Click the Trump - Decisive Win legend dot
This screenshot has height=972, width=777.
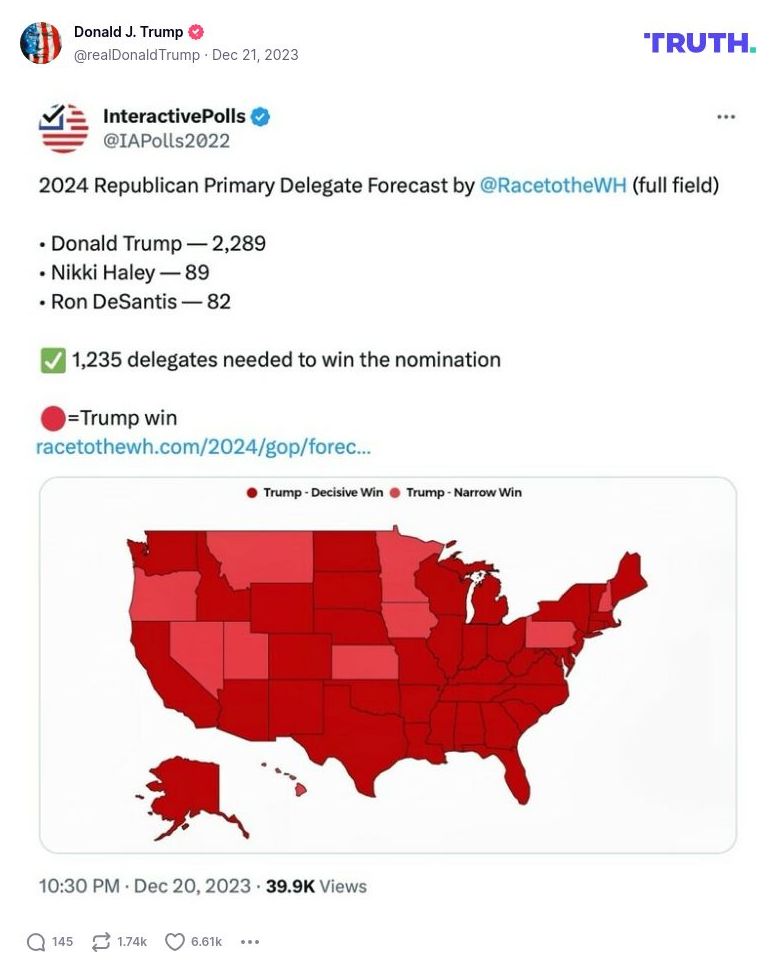[x=250, y=492]
